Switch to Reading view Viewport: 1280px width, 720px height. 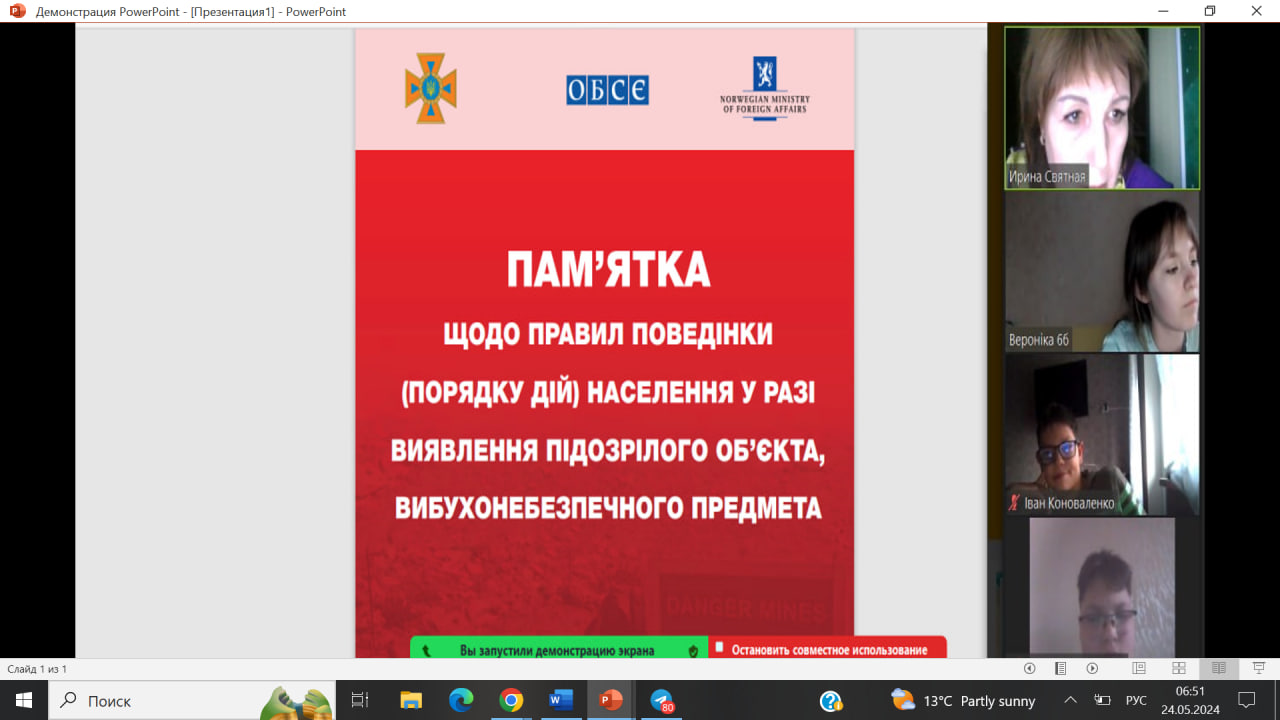click(1218, 668)
